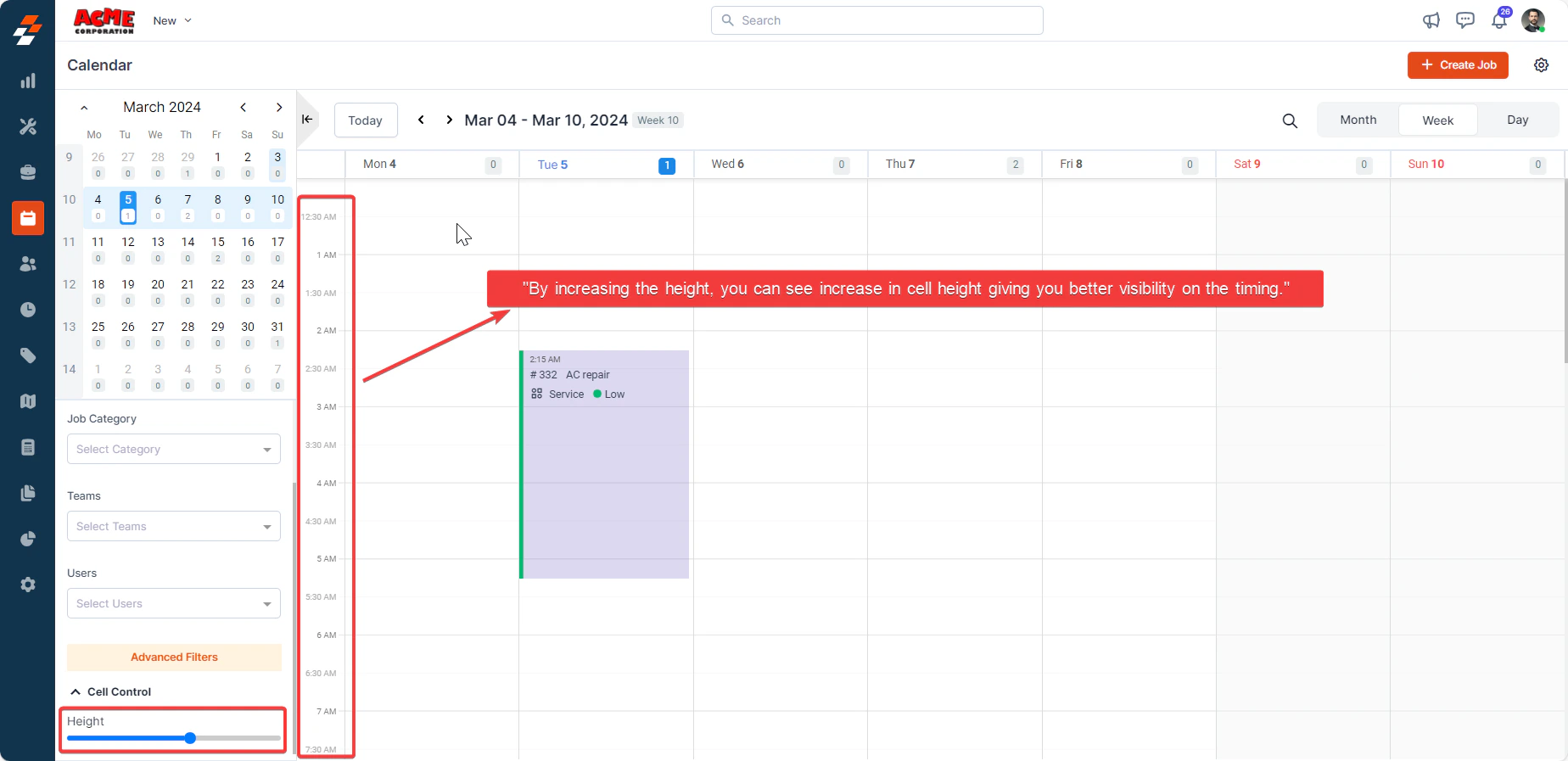Open the announcements megaphone icon

point(1431,20)
